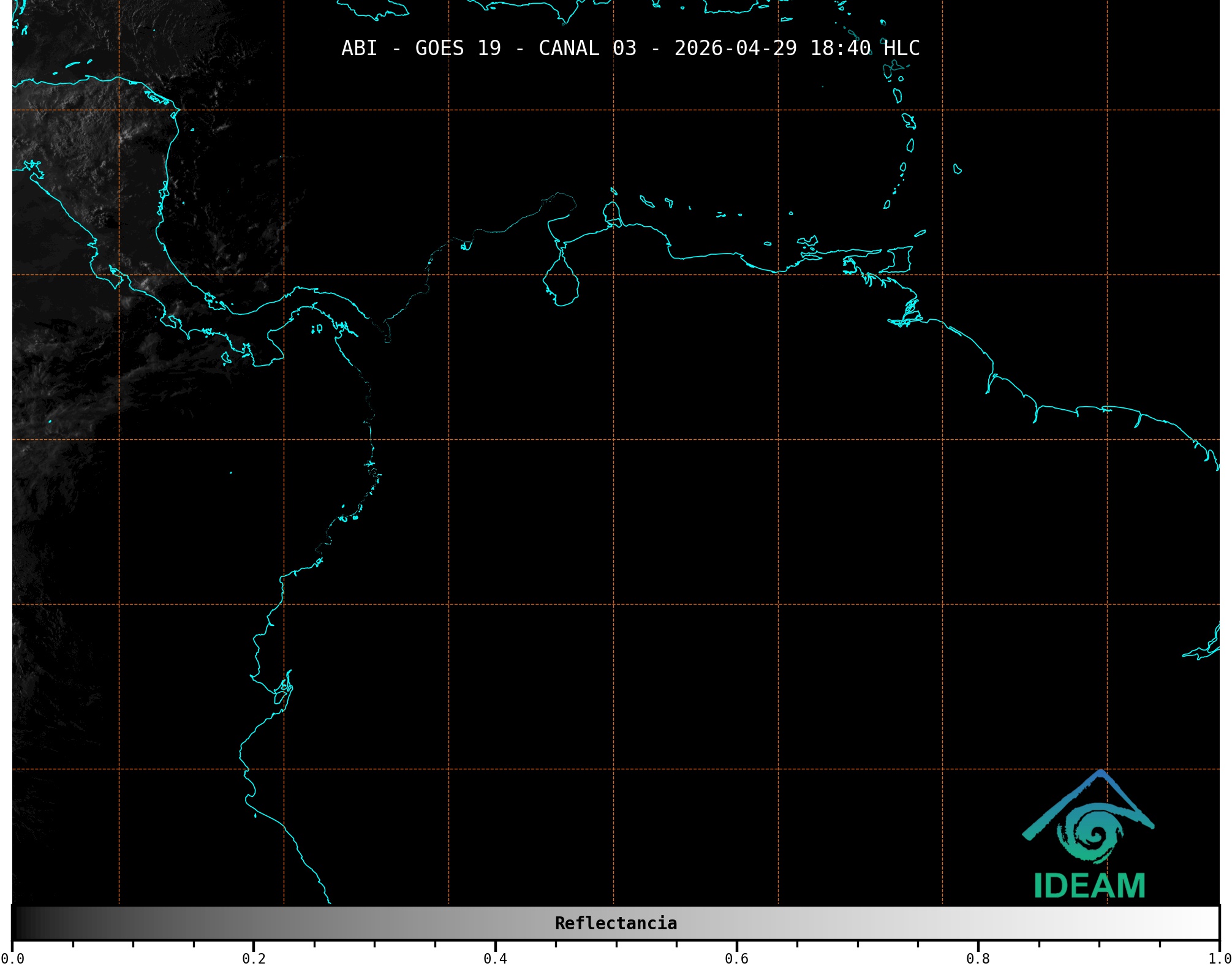Screen dimensions: 1232x966
Task: Click the Reflectancia colorbar label
Action: tap(616, 923)
